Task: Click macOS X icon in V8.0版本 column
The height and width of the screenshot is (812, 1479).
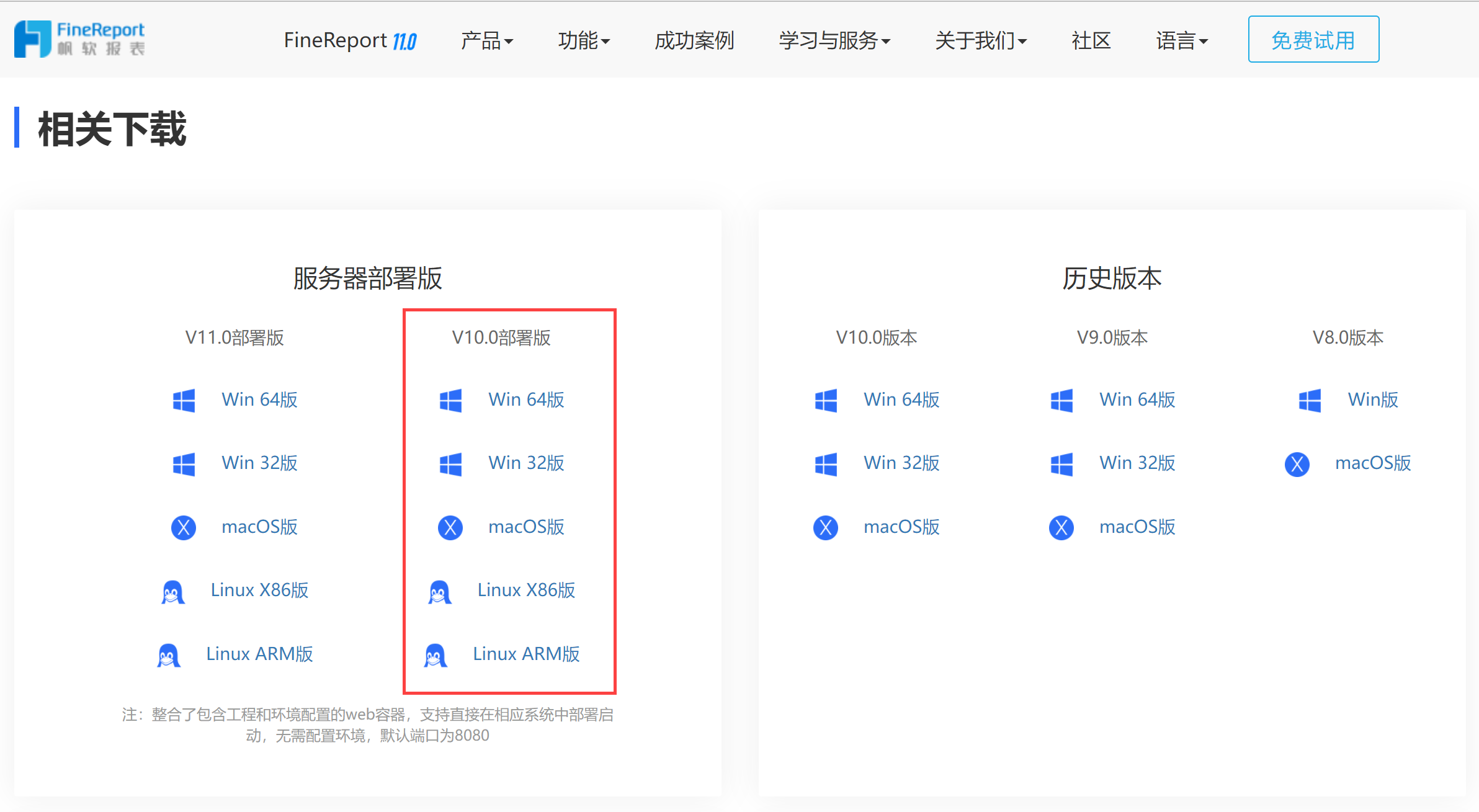Action: (1297, 464)
